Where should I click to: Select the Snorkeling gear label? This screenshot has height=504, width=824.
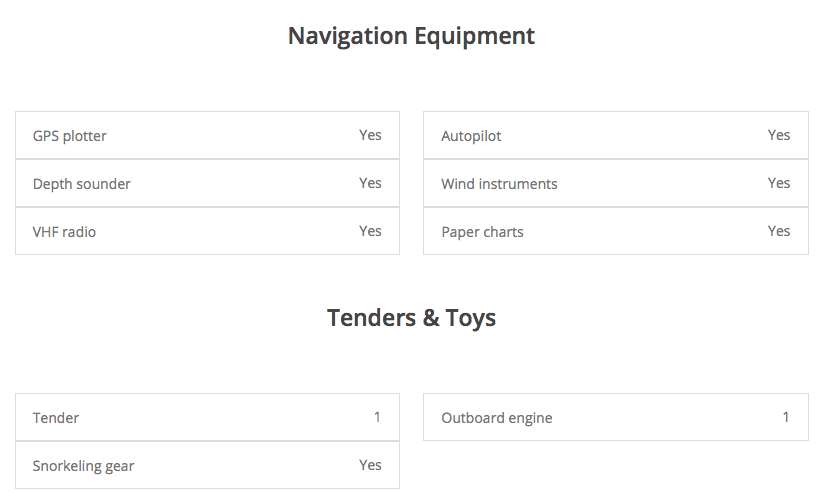[x=83, y=466]
